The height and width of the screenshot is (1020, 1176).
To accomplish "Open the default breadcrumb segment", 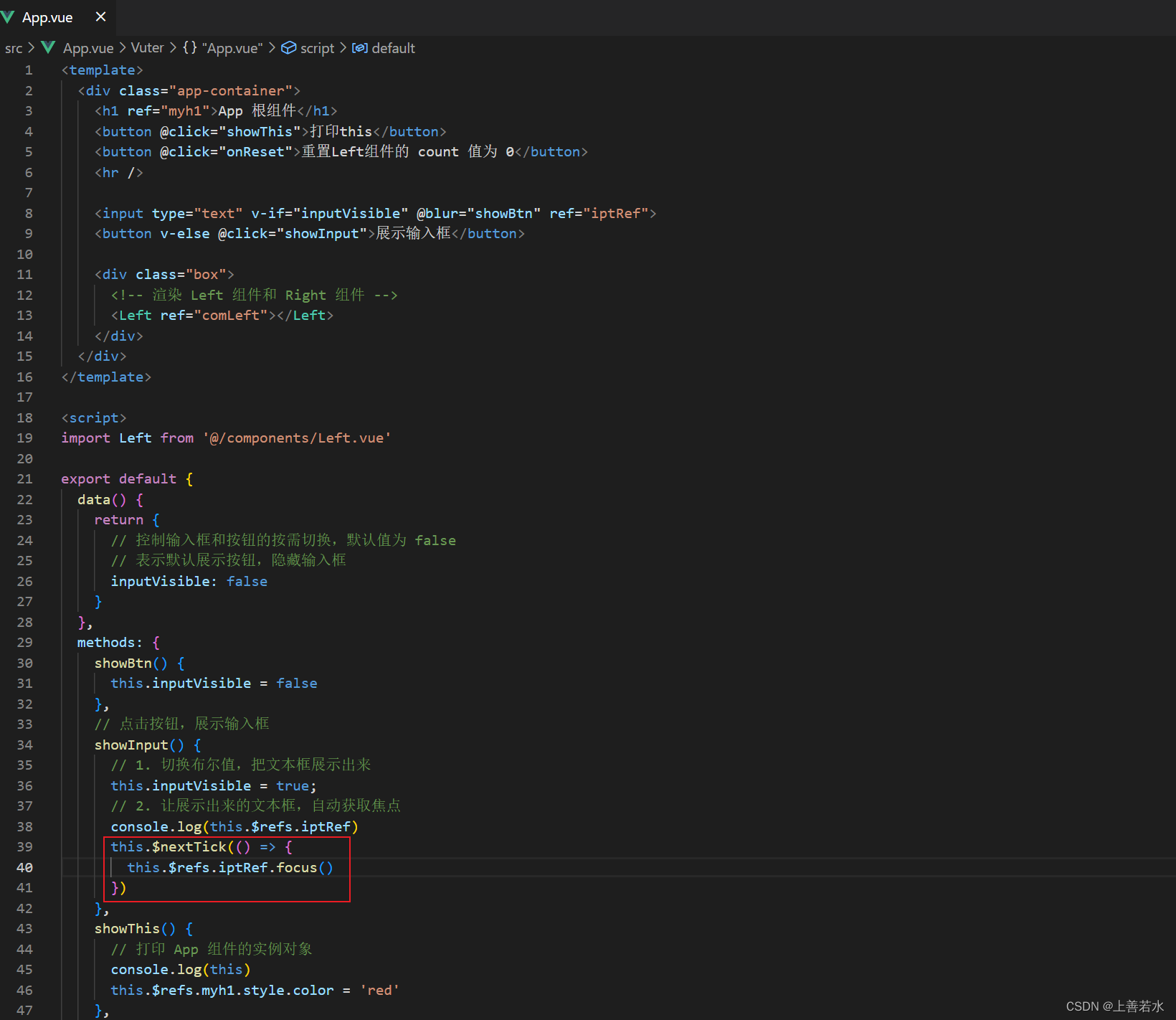I will [394, 48].
